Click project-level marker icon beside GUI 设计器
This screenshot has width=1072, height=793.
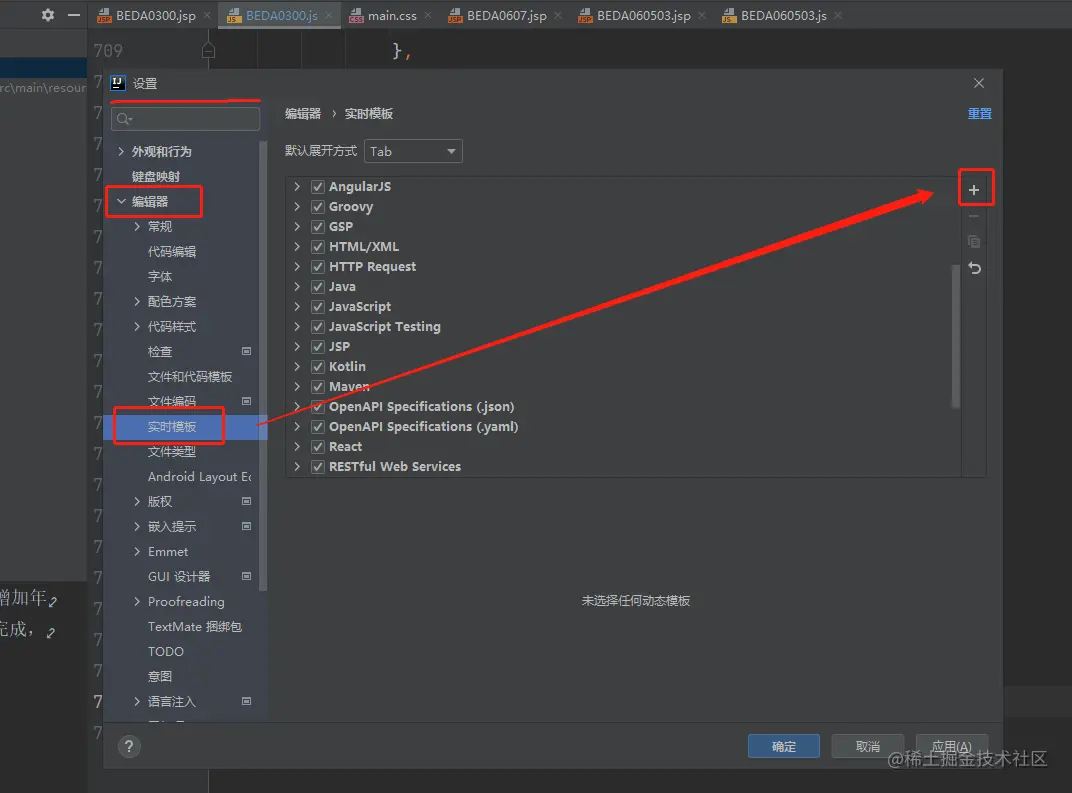click(x=247, y=576)
